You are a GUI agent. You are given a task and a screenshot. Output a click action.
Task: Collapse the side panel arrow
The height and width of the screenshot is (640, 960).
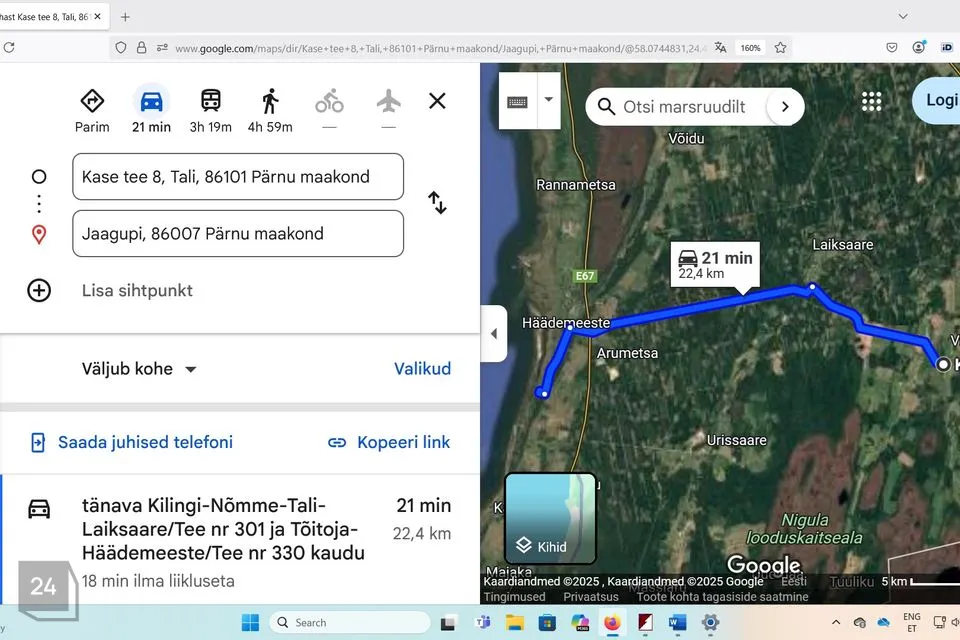(493, 334)
